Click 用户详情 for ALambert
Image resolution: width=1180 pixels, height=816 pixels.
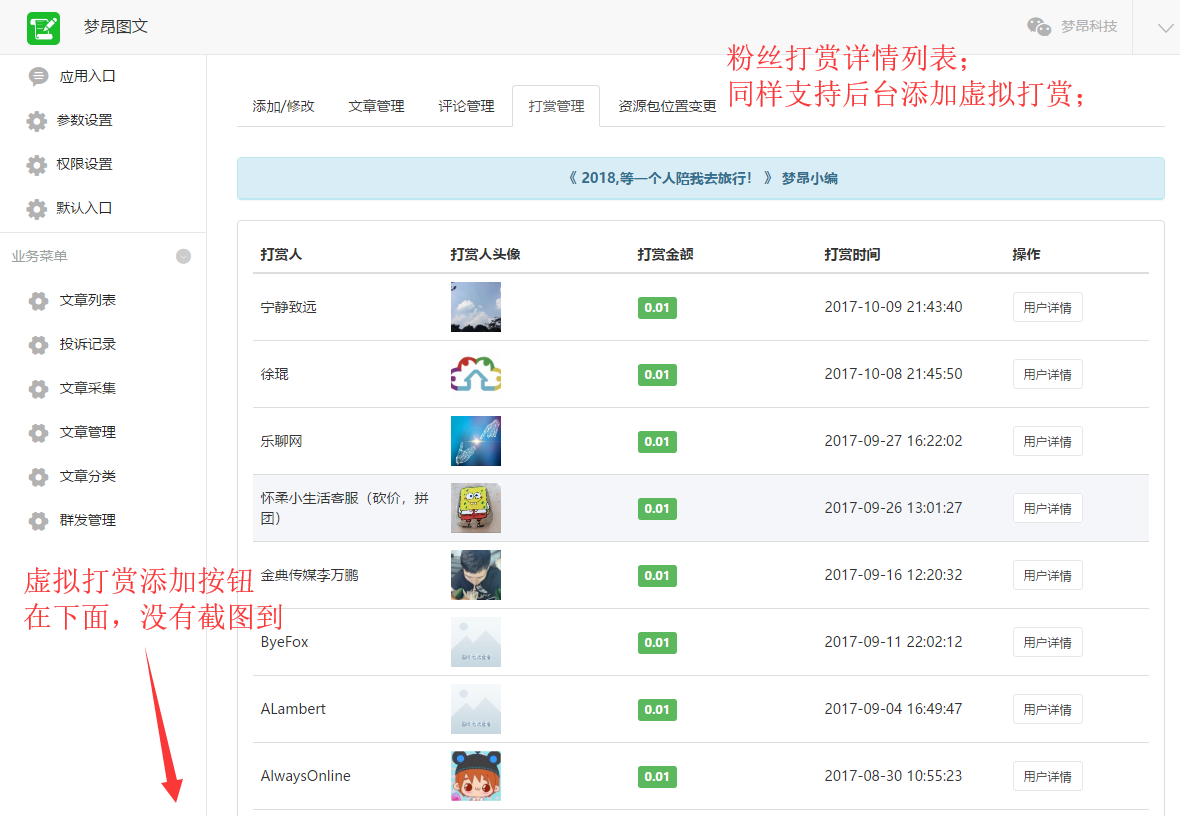coord(1048,709)
